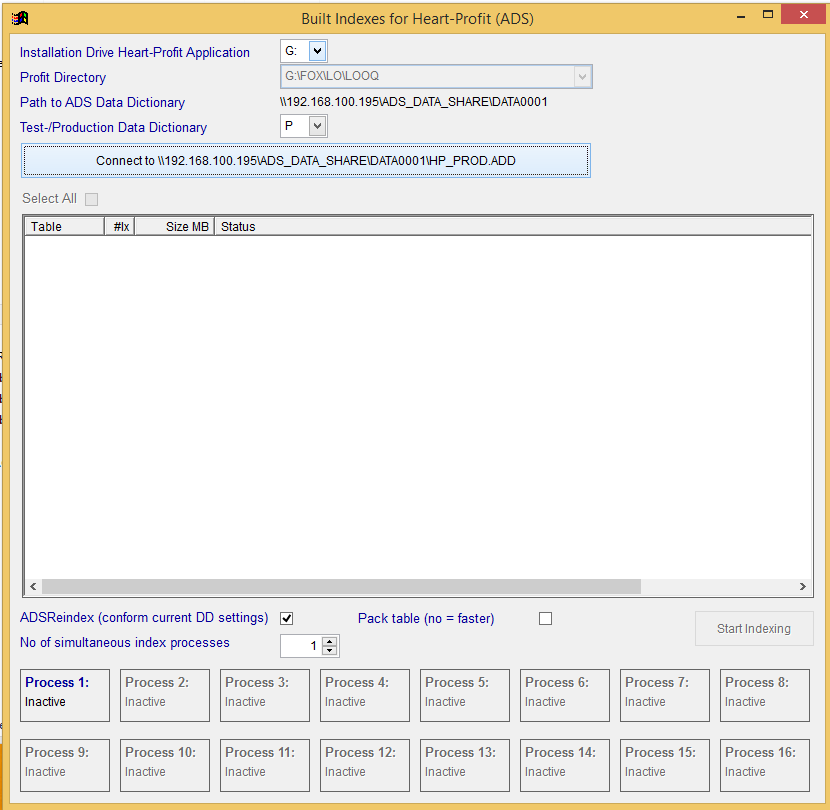Viewport: 830px width, 810px height.
Task: Select the Process 14 panel
Action: (565, 766)
